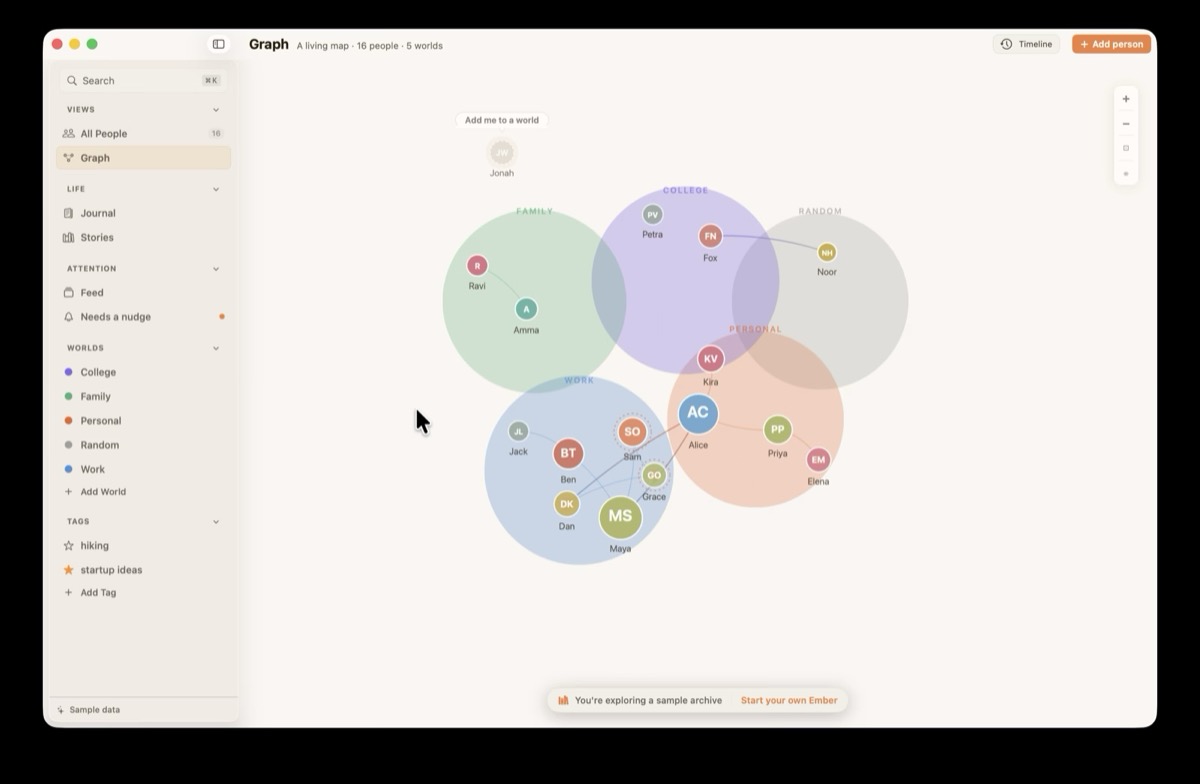Viewport: 1200px width, 784px height.
Task: Select Dan's DK node
Action: coord(567,504)
